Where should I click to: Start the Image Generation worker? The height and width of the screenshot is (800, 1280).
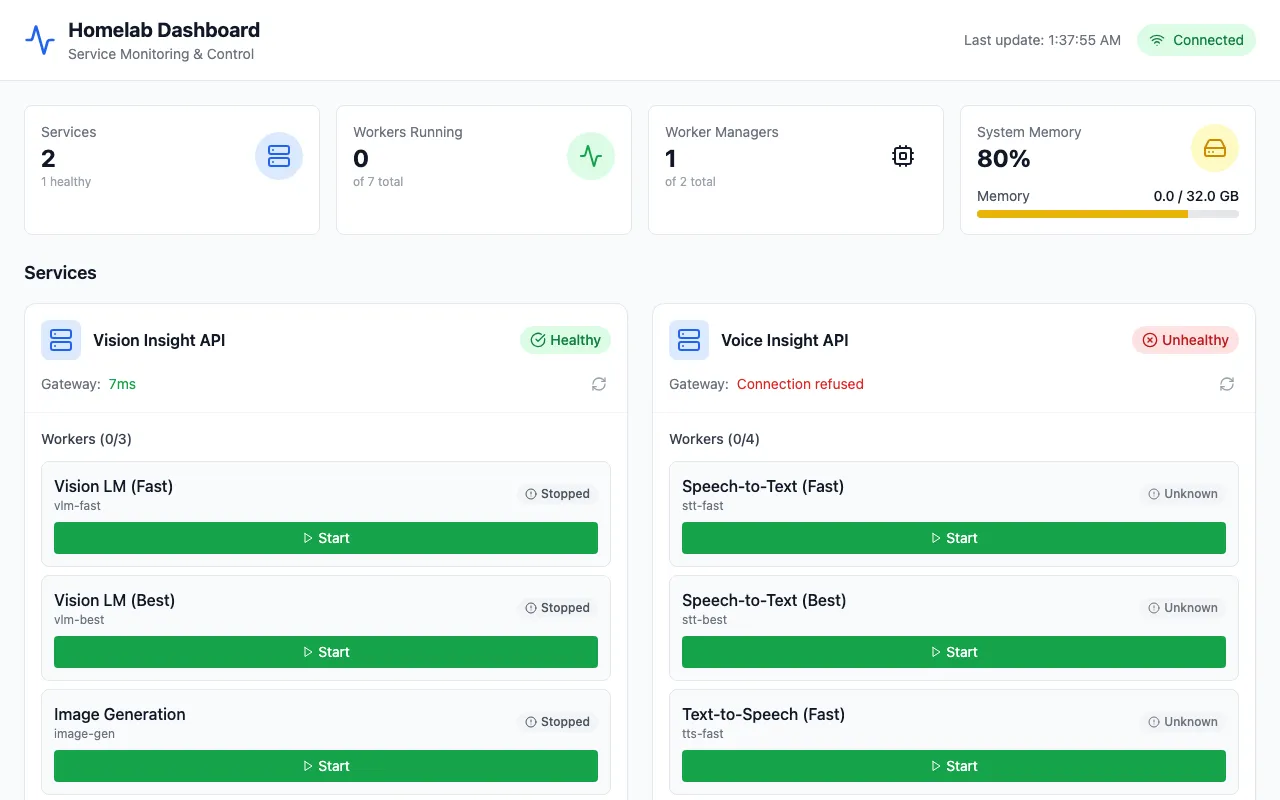tap(326, 766)
